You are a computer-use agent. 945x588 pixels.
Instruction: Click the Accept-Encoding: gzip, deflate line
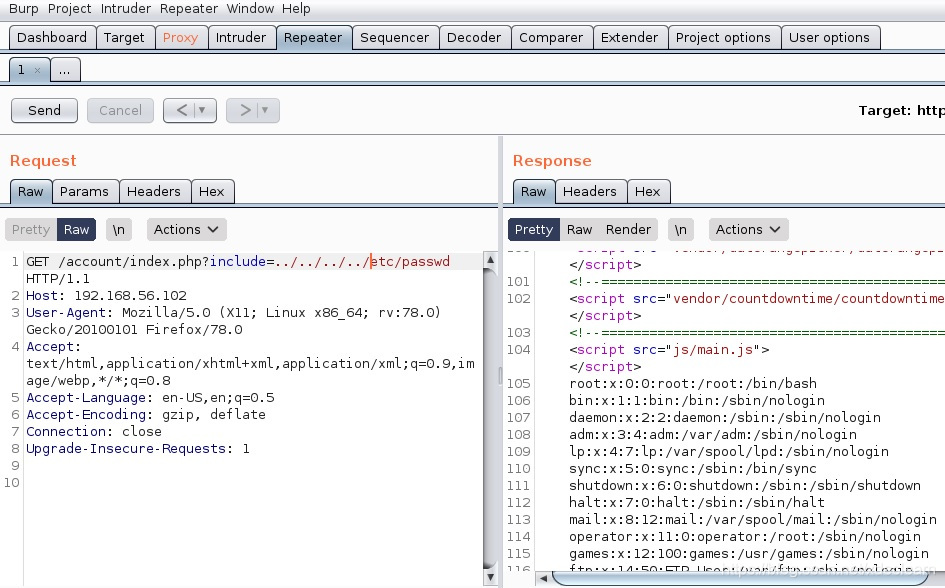(x=146, y=415)
